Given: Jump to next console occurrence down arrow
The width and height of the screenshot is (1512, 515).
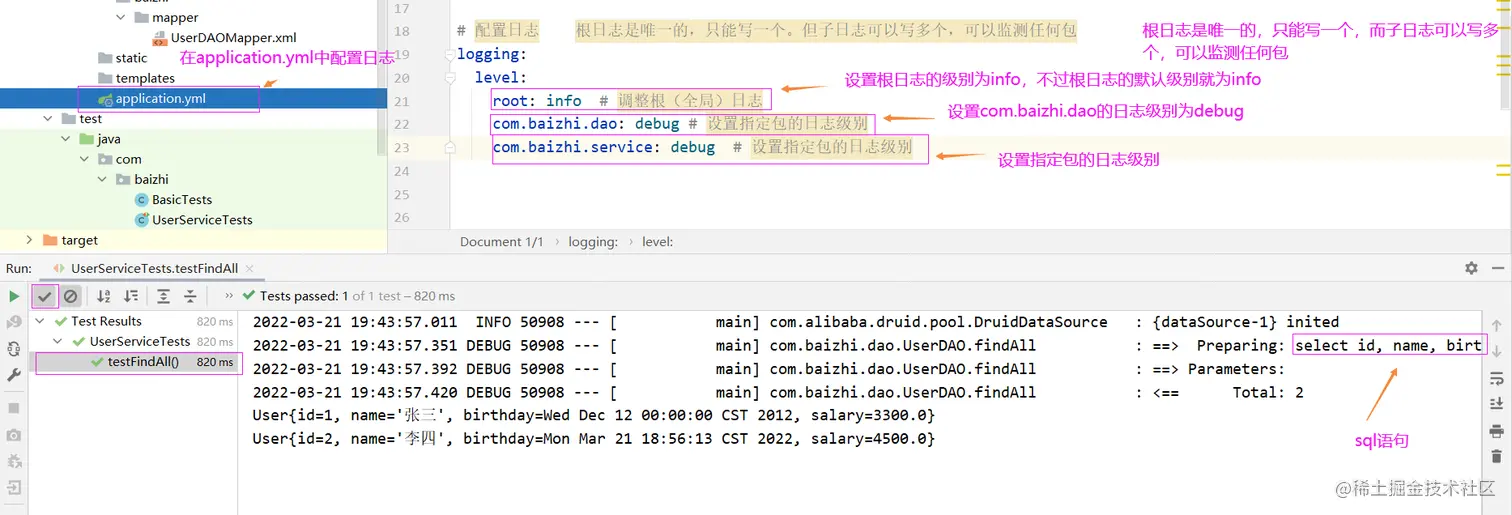Looking at the screenshot, I should click(x=1496, y=351).
